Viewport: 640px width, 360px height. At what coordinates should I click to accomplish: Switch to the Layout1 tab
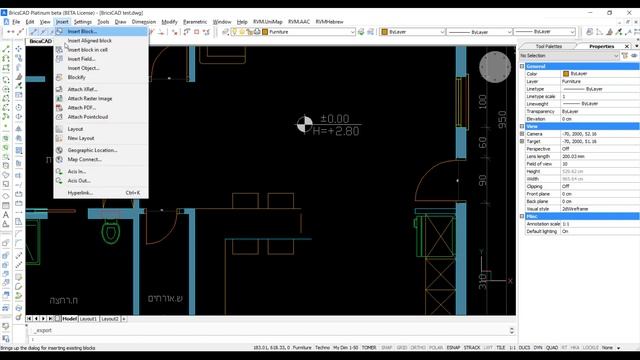pos(88,318)
